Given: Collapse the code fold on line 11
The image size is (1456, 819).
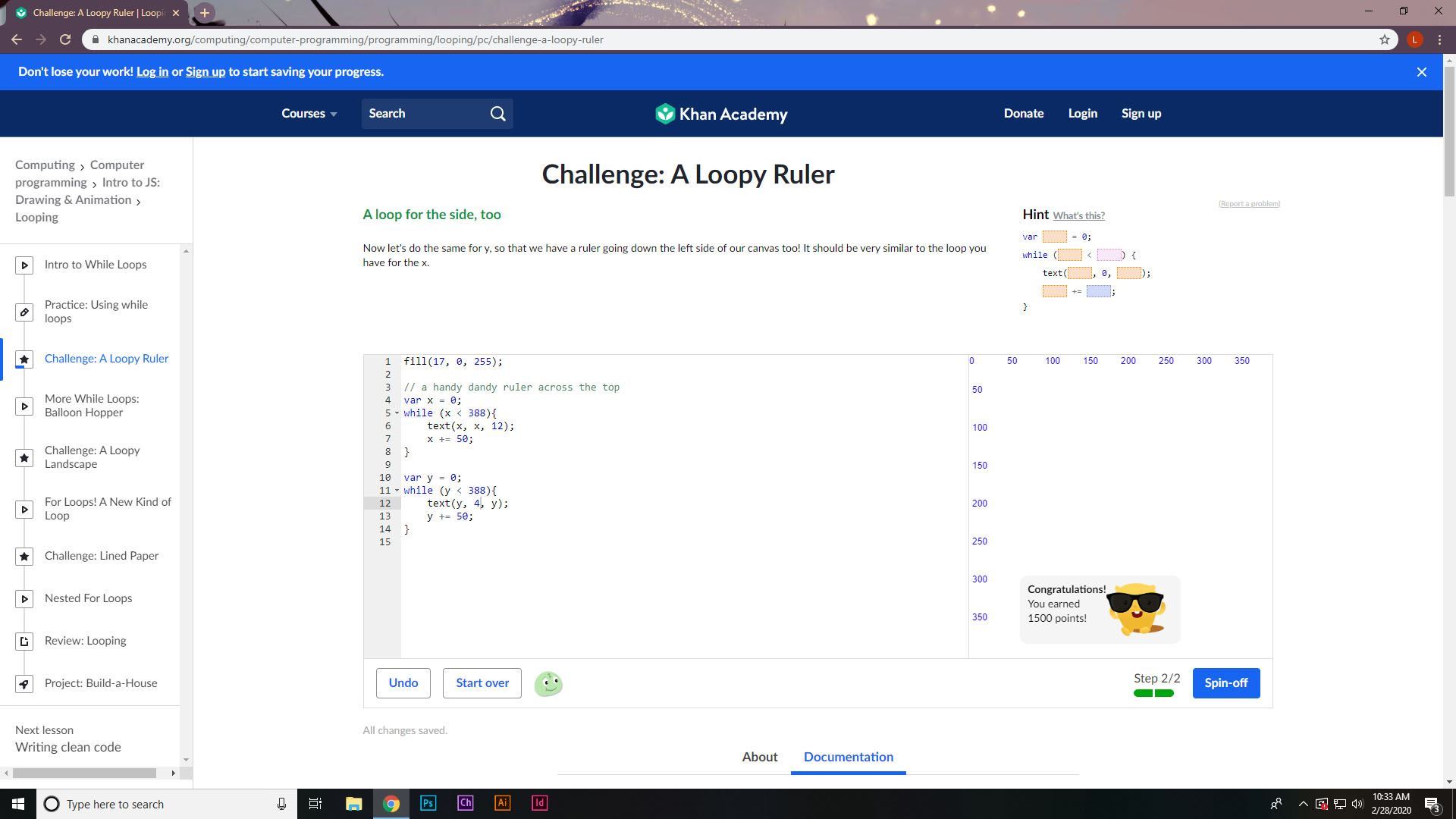Looking at the screenshot, I should (x=397, y=491).
